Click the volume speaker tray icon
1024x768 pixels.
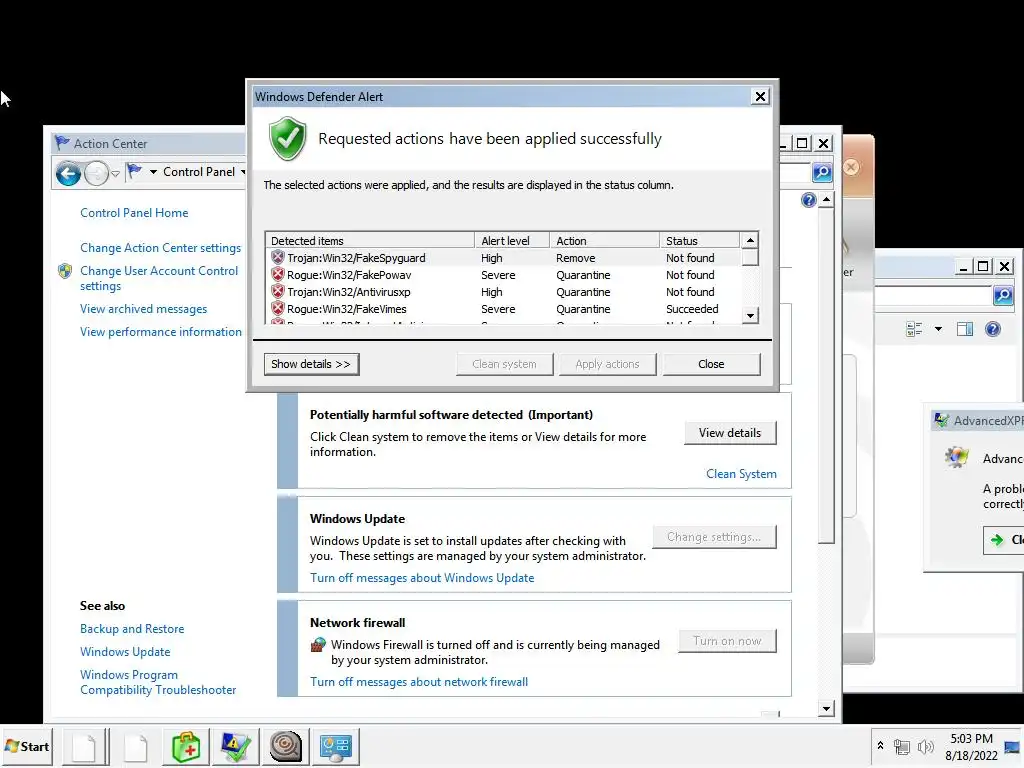tap(925, 746)
